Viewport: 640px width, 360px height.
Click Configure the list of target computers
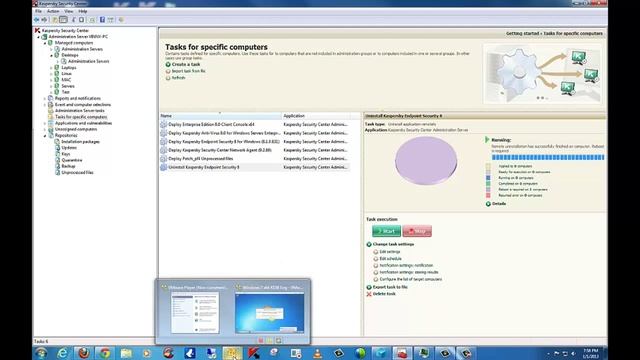(x=411, y=279)
